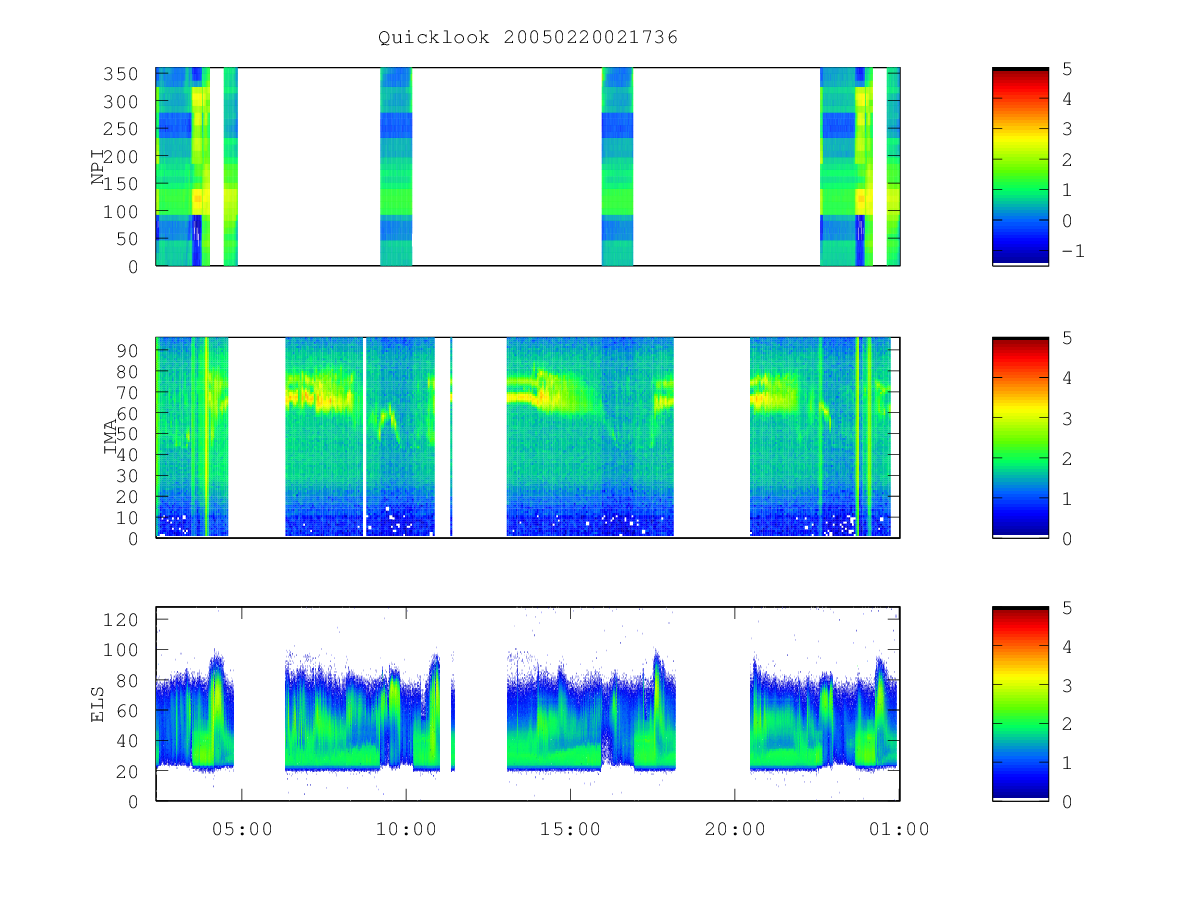Screen dimensions: 1200x900
Task: Click the "350" tick on NPI axis
Action: click(x=122, y=74)
